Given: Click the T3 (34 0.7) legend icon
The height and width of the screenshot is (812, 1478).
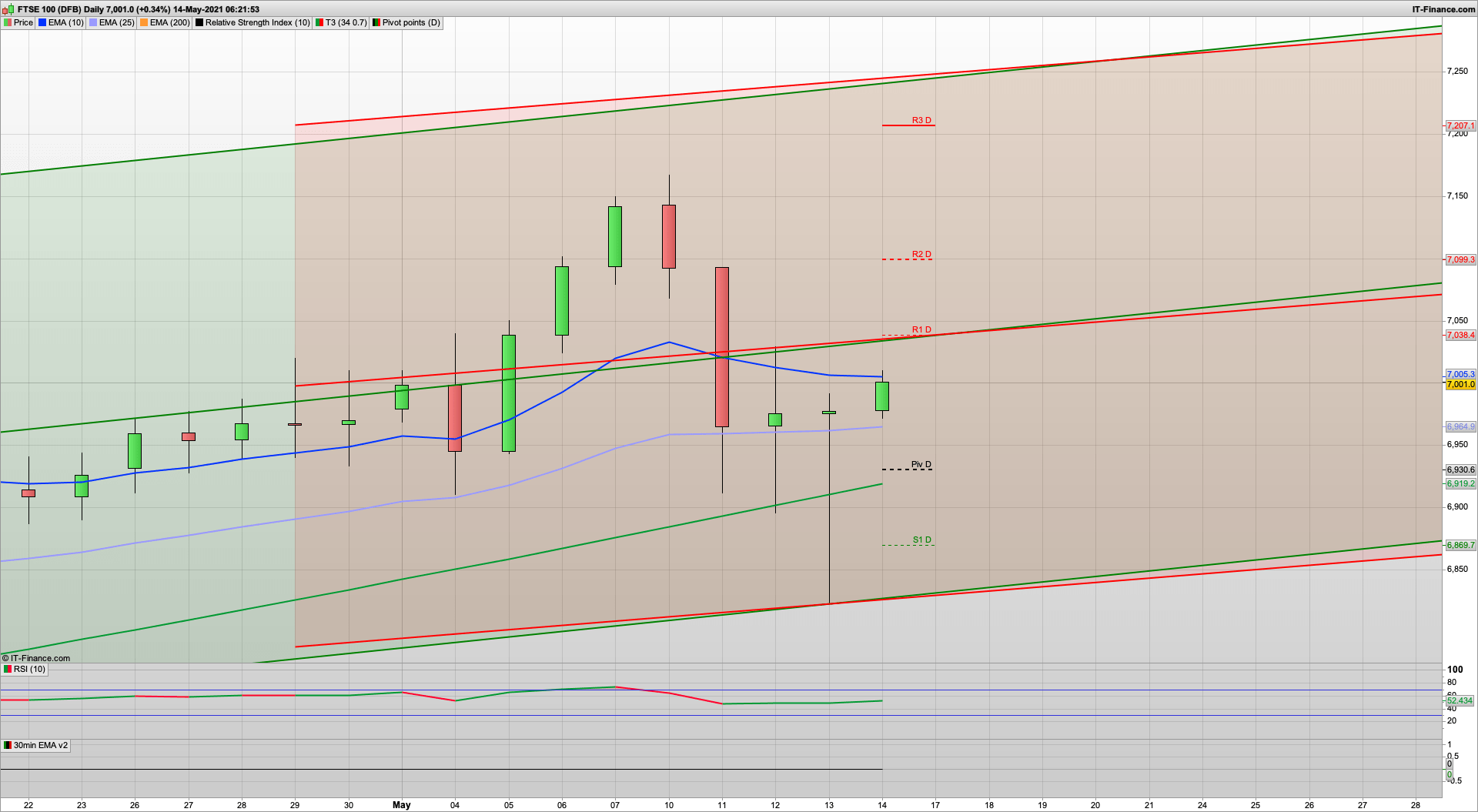Looking at the screenshot, I should (x=319, y=22).
